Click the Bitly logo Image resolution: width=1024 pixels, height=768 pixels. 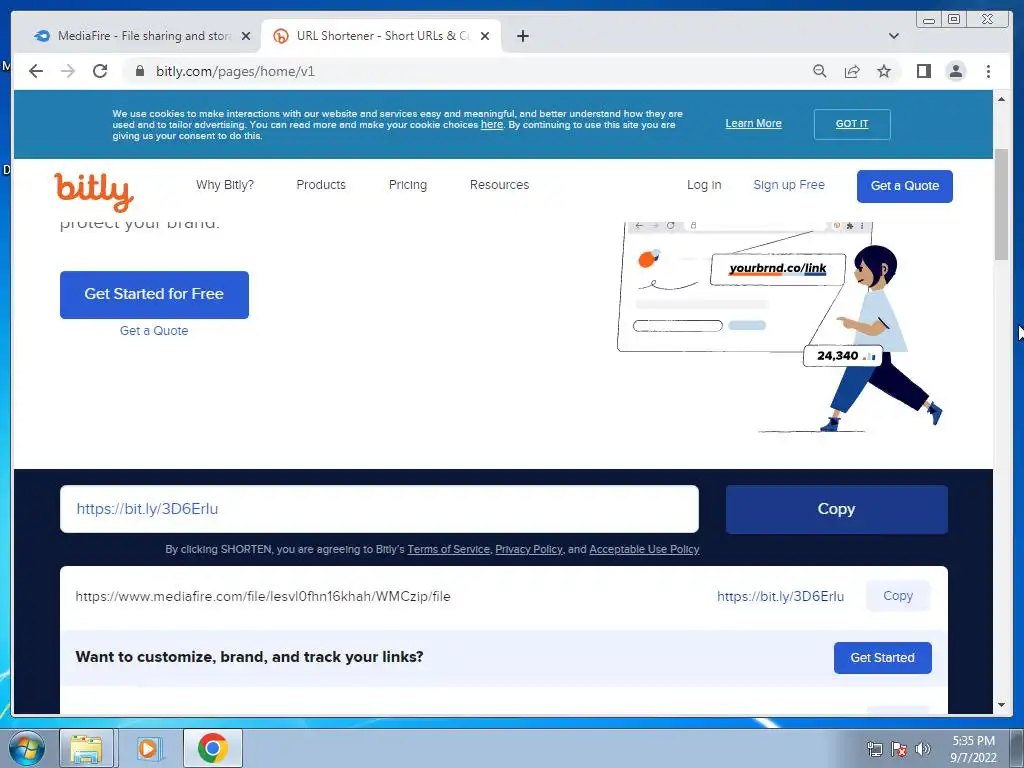click(94, 192)
